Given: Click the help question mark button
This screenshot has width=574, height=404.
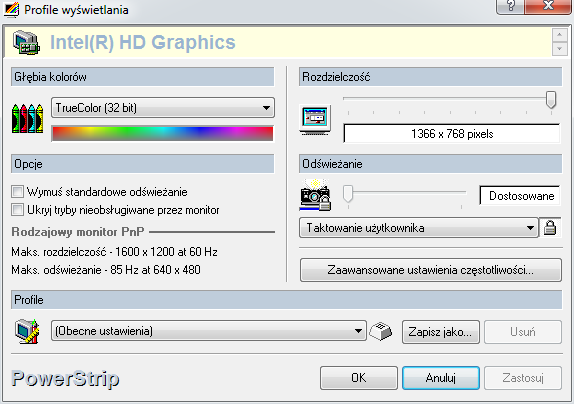Looking at the screenshot, I should (x=510, y=6).
